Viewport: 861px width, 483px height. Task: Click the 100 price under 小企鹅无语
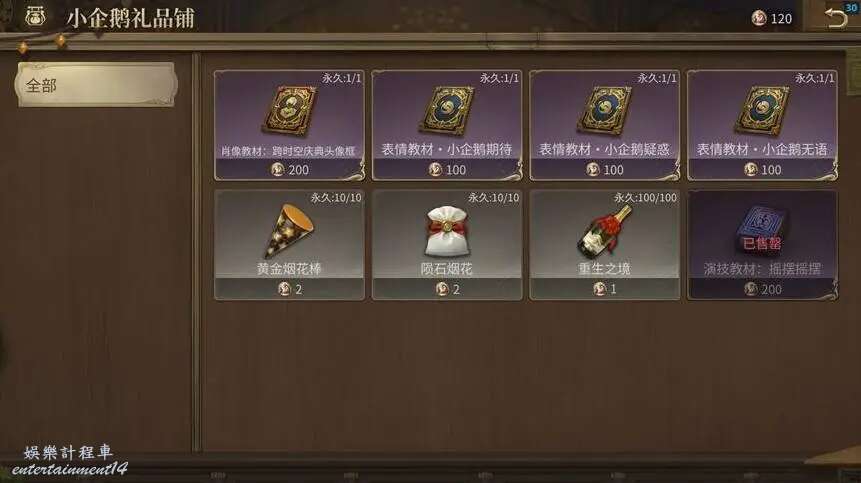coord(763,170)
